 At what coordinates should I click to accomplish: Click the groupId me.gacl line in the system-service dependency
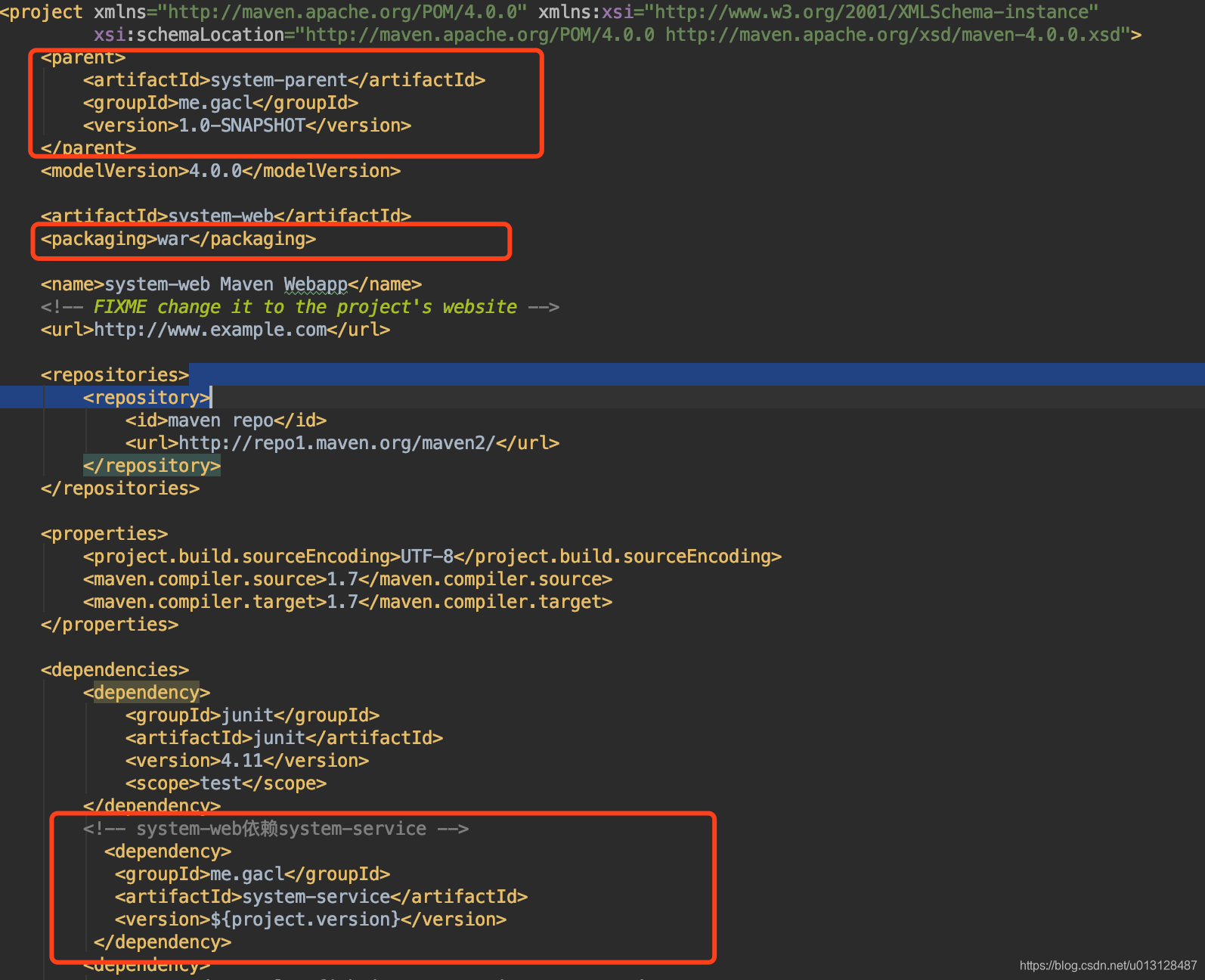coord(252,874)
